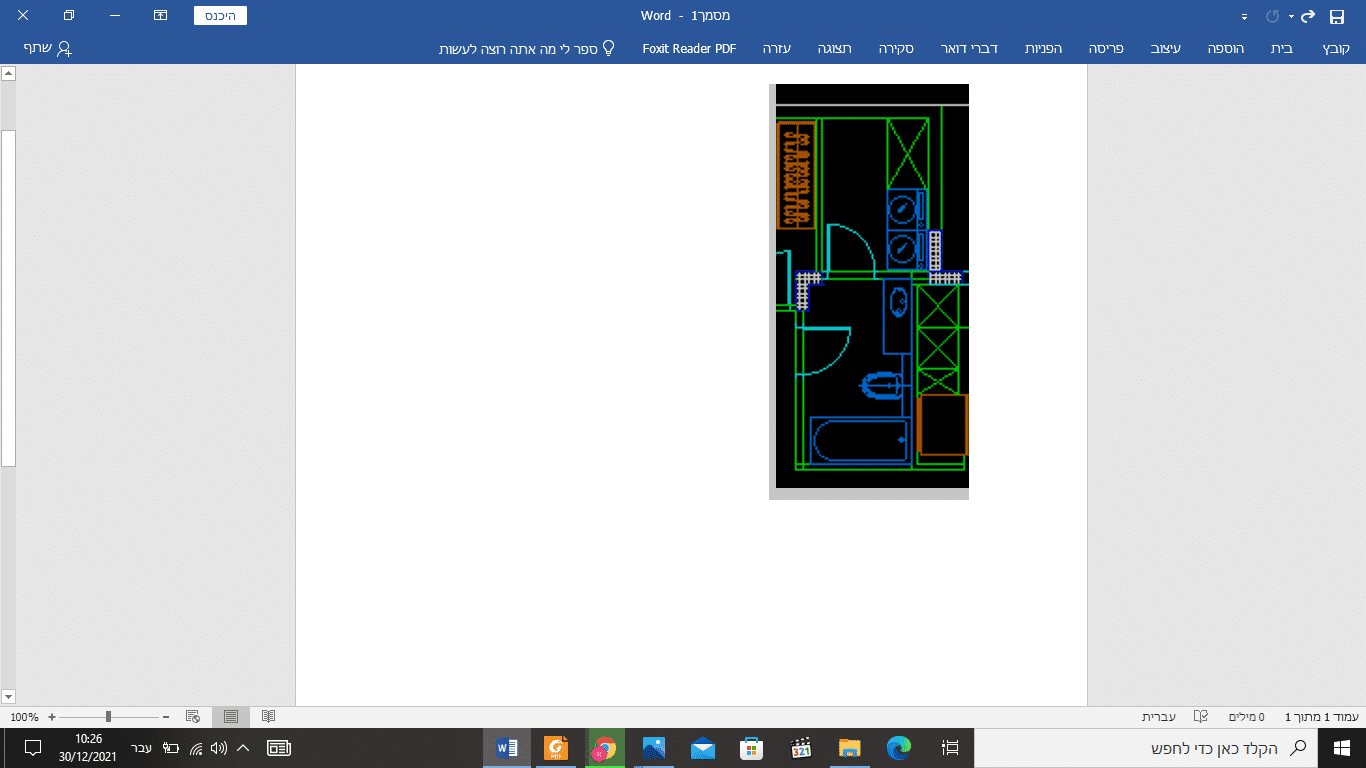Click the היכנס sign-in button

[220, 16]
